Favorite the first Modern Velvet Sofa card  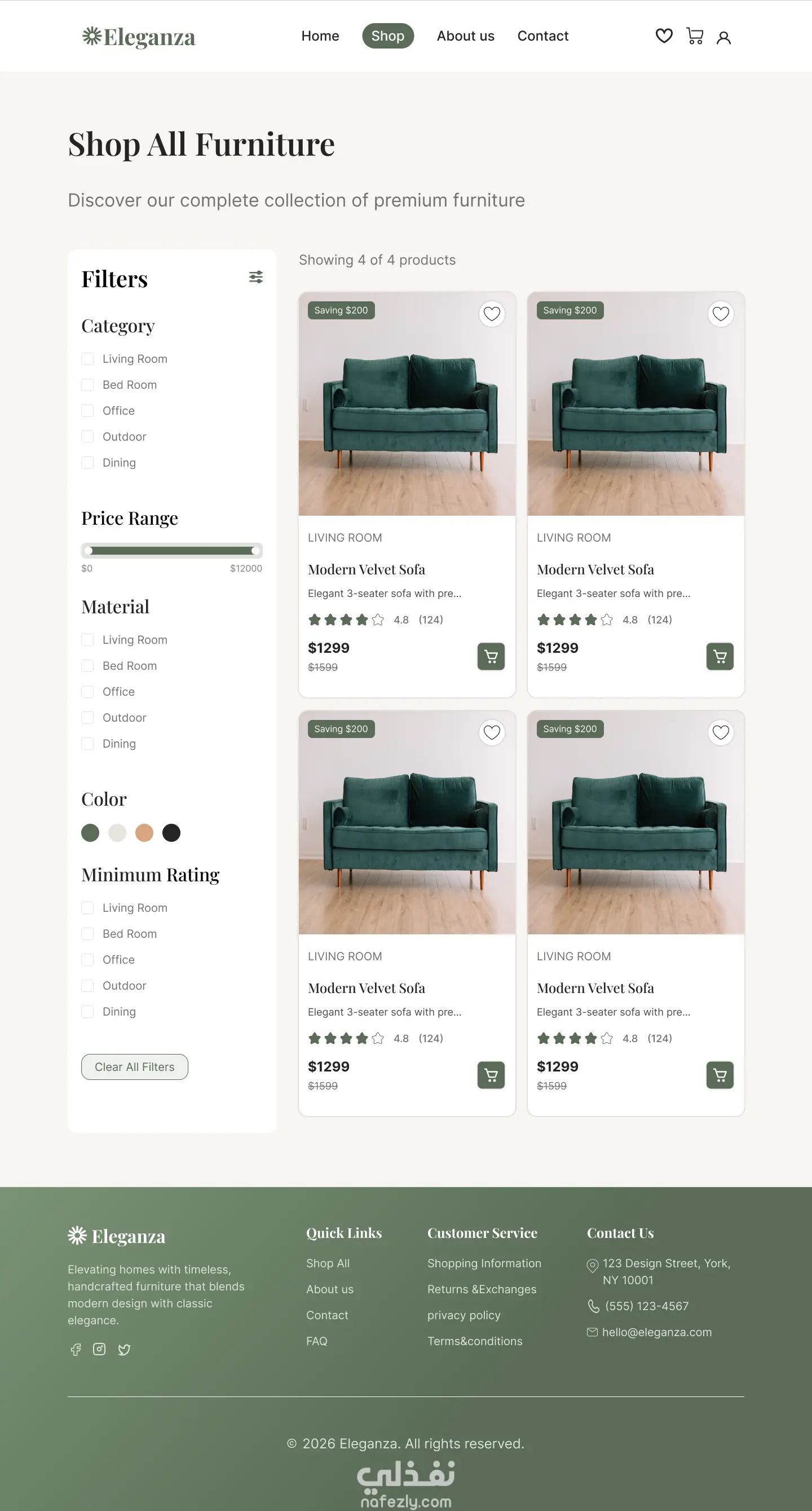pyautogui.click(x=492, y=314)
